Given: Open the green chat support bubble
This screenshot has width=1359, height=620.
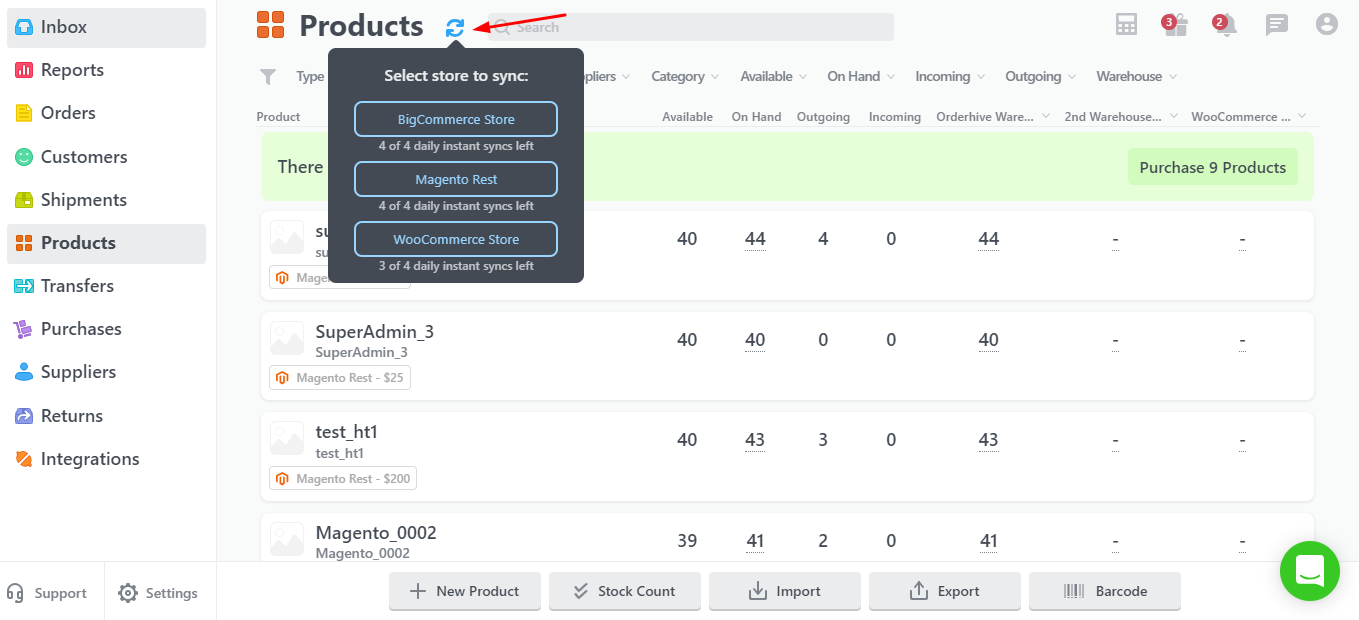Looking at the screenshot, I should click(1310, 571).
